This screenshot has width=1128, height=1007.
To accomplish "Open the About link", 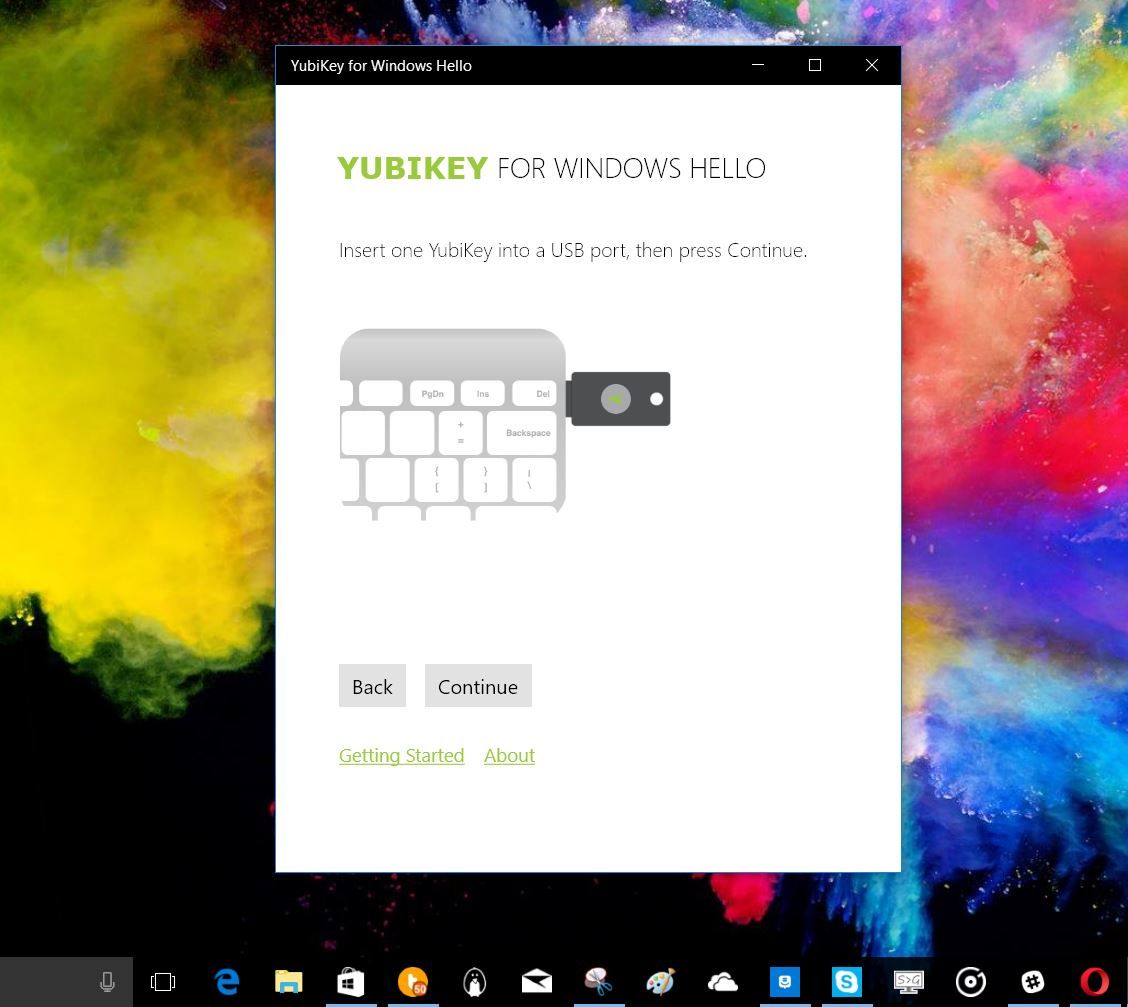I will pos(509,755).
